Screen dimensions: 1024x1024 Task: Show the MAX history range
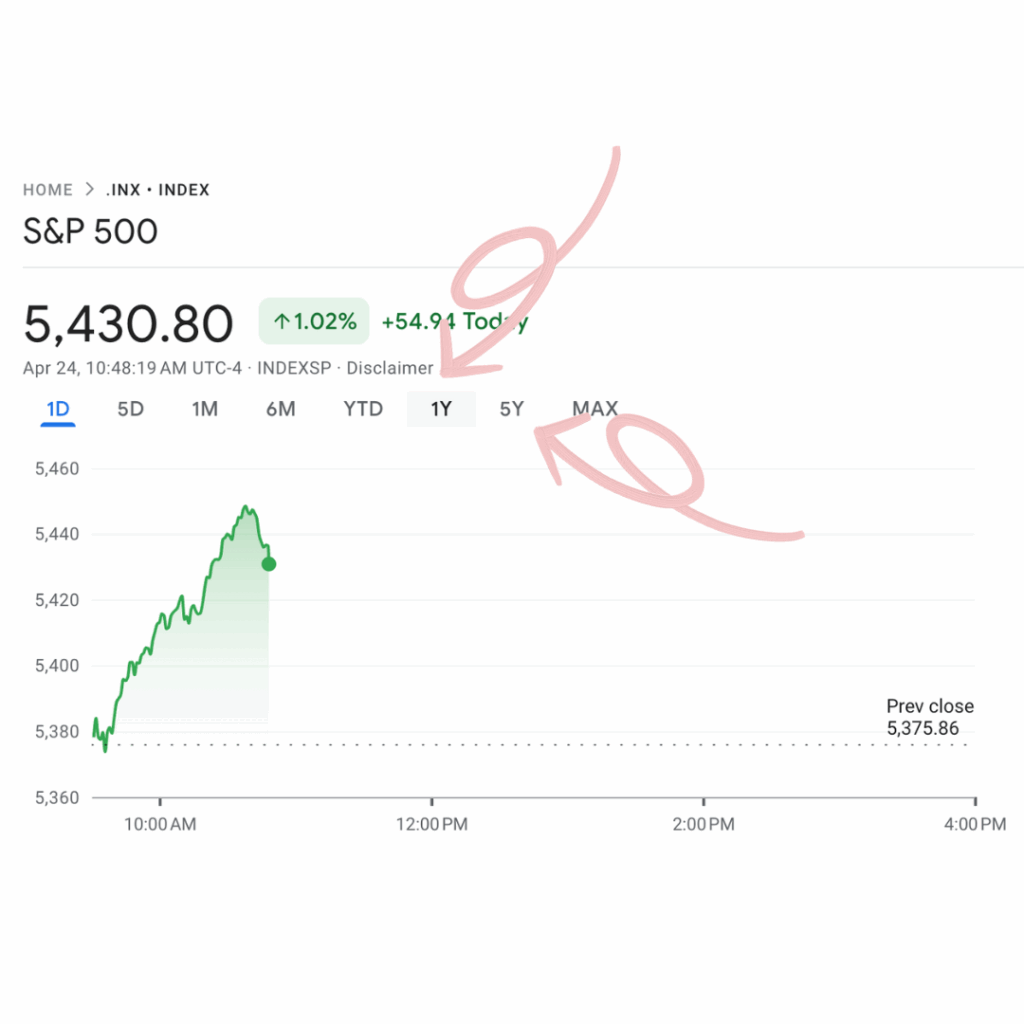595,409
